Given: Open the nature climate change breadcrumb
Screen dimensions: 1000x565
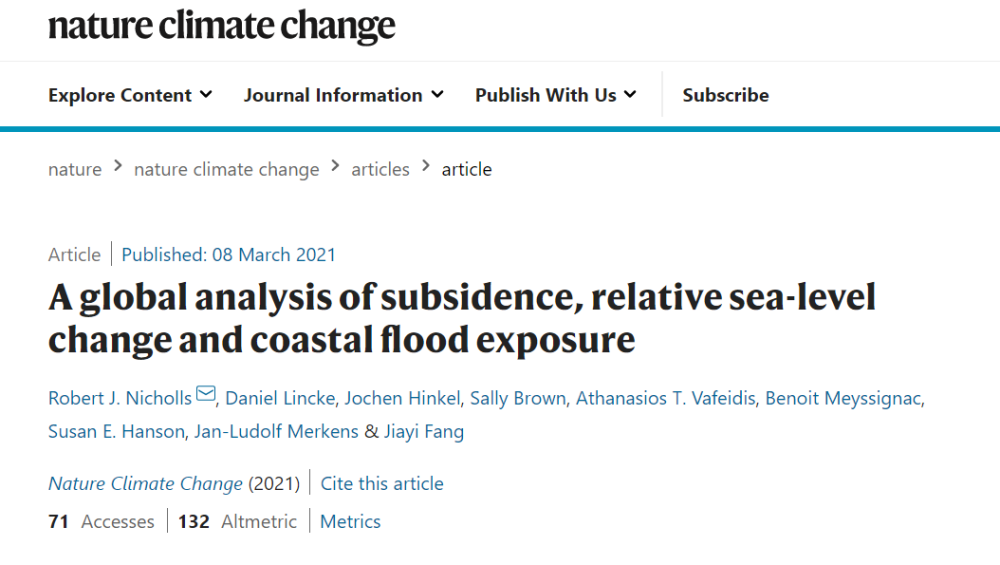Looking at the screenshot, I should (x=226, y=169).
